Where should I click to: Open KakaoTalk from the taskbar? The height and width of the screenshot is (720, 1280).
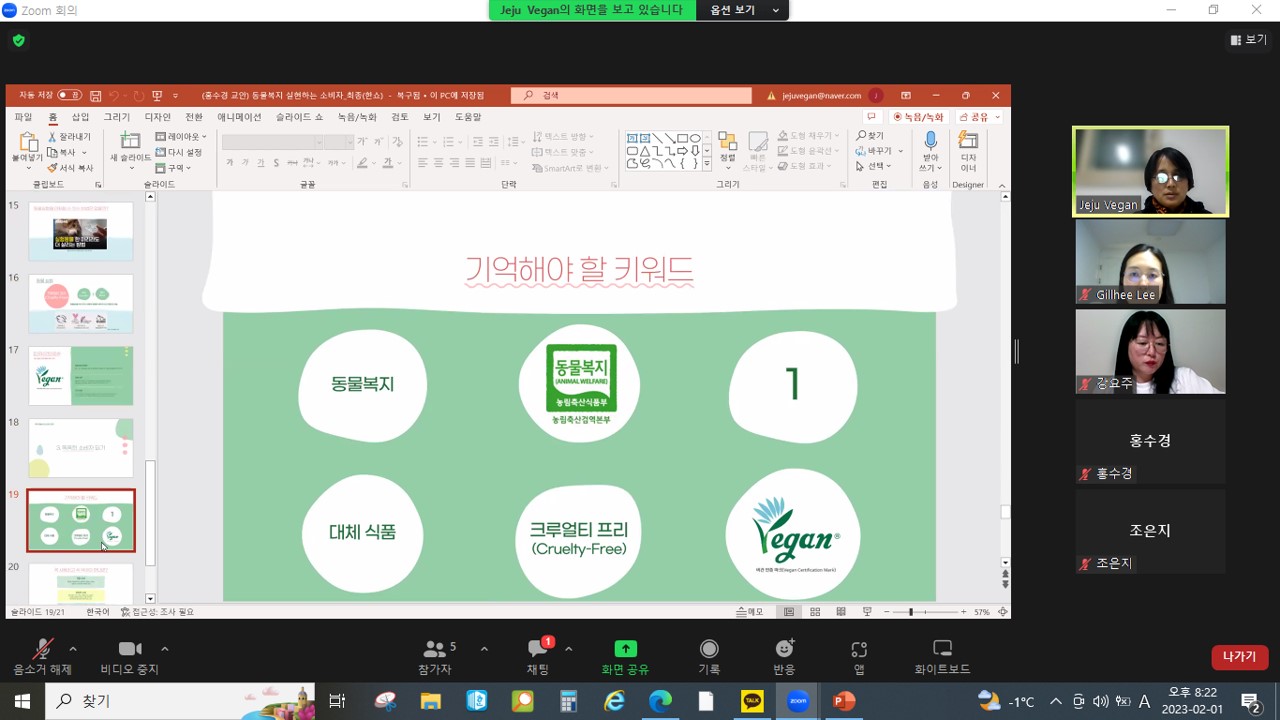(x=752, y=701)
